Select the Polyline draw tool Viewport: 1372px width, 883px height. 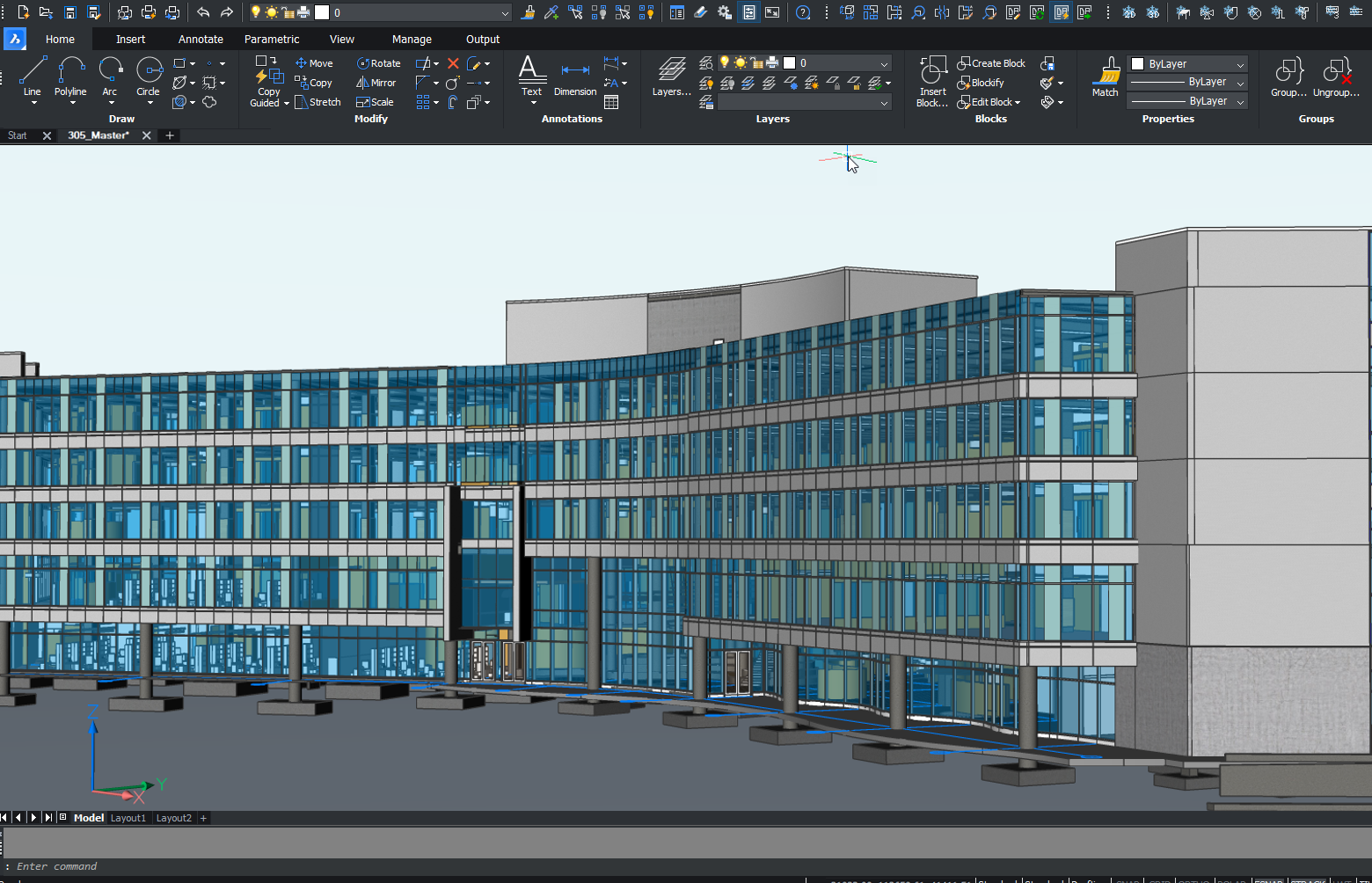[x=70, y=77]
